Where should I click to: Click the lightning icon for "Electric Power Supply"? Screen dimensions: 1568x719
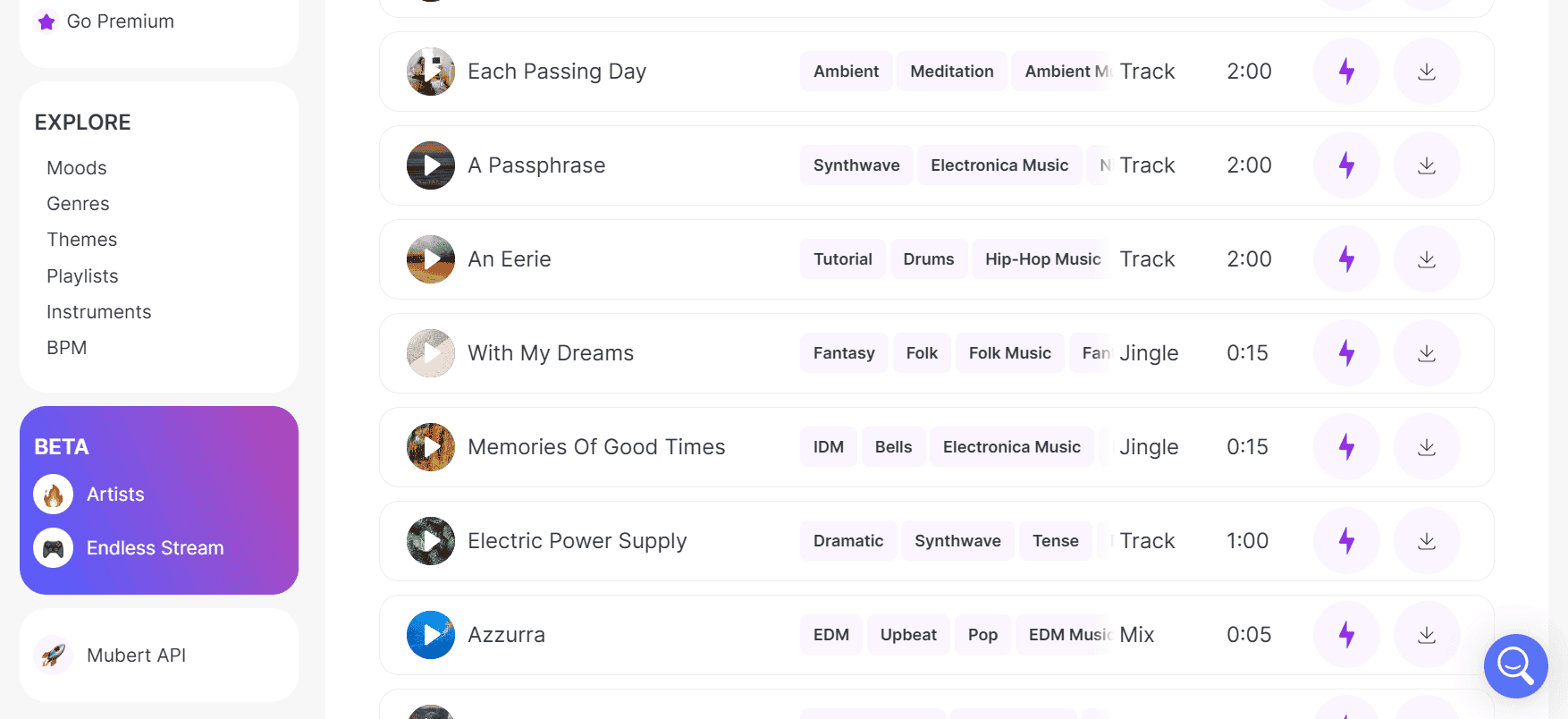(x=1346, y=541)
